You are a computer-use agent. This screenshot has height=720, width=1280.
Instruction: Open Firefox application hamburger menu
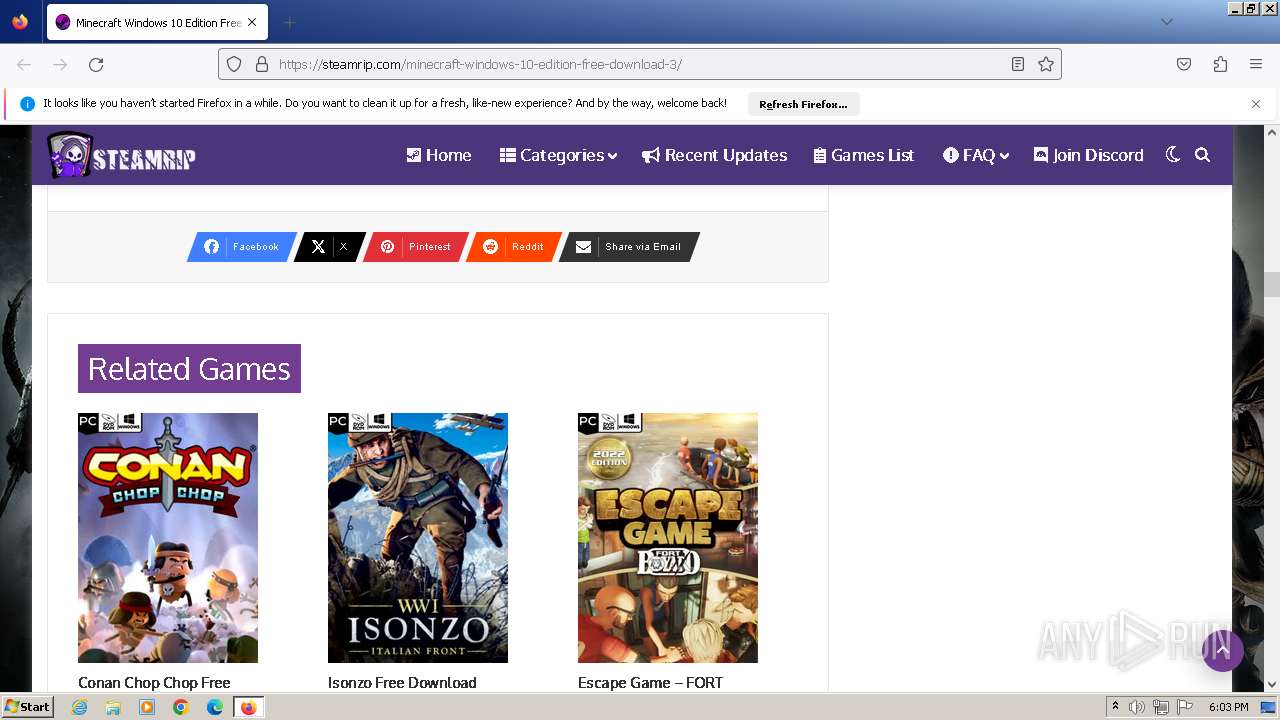pos(1256,64)
